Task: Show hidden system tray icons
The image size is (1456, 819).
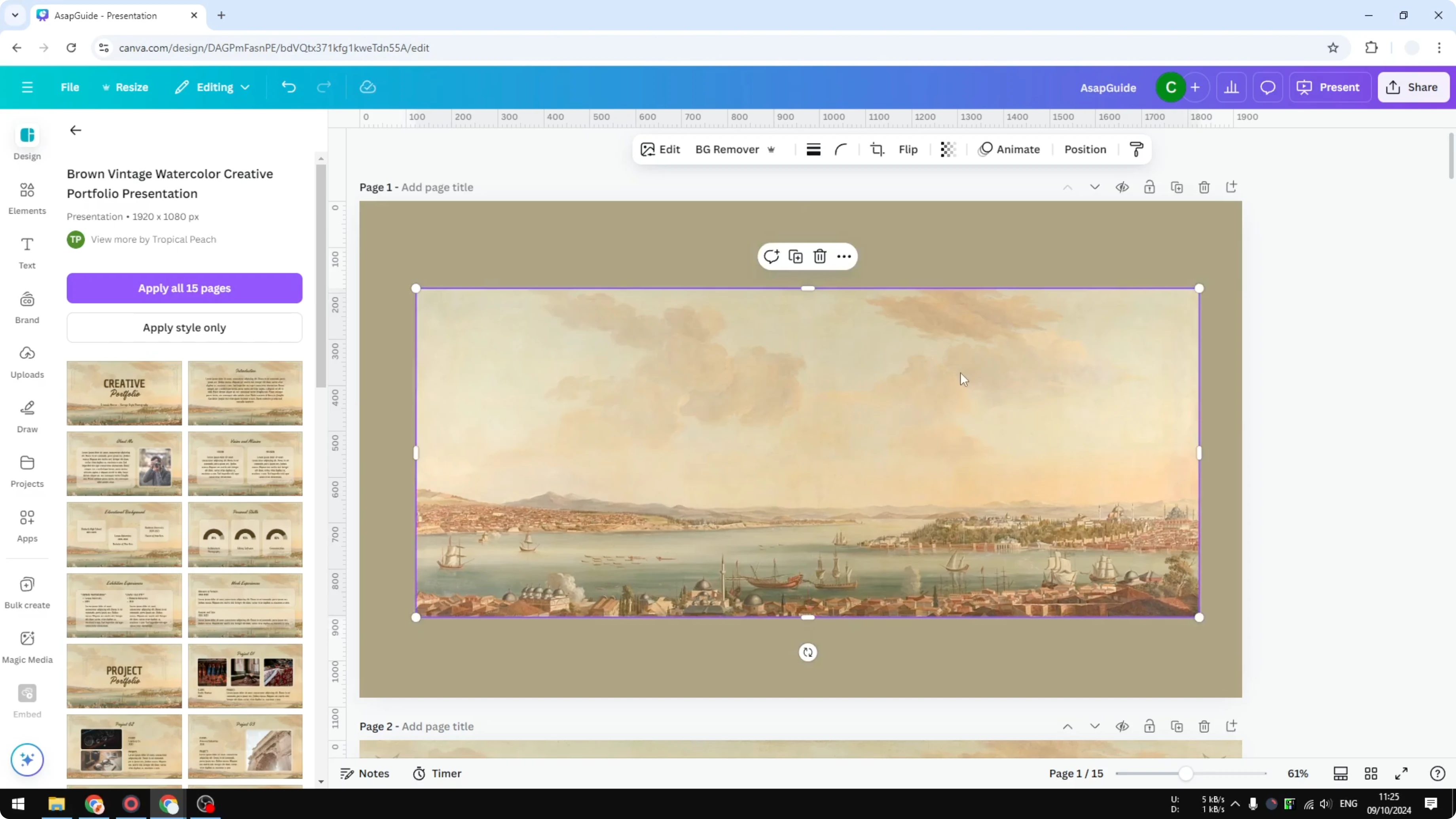Action: (x=1236, y=804)
